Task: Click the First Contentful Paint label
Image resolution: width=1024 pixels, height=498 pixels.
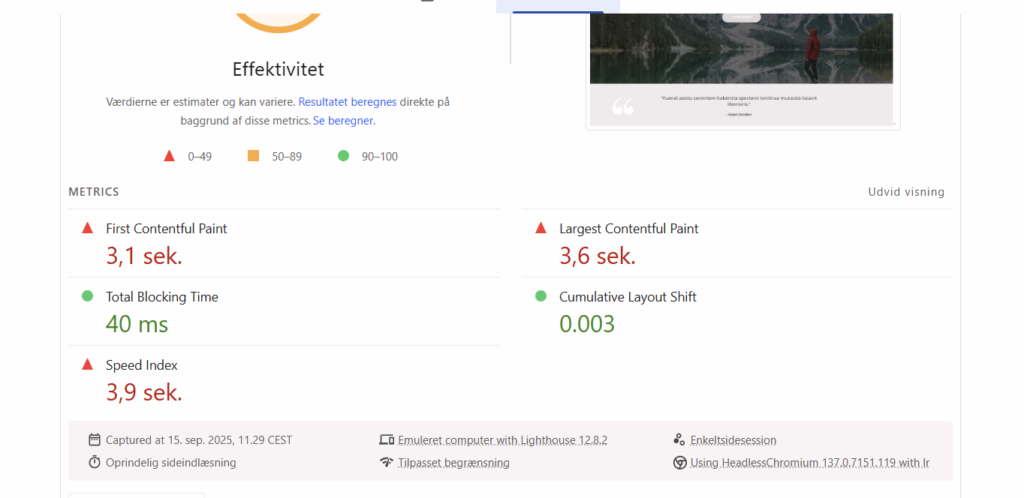Action: click(x=167, y=228)
